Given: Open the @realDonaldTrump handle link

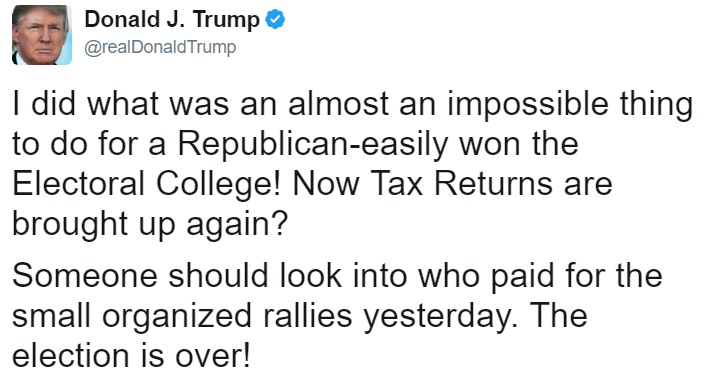Looking at the screenshot, I should [x=160, y=47].
